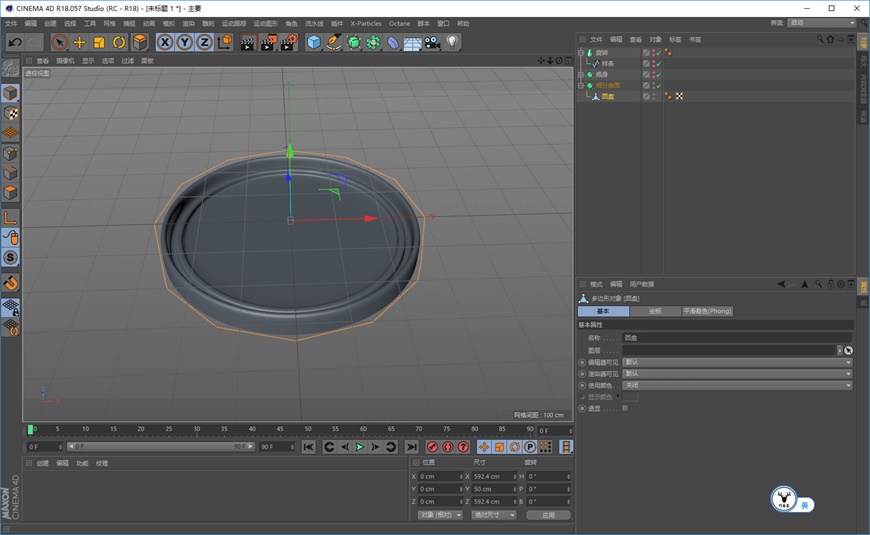870x535 pixels.
Task: Collapse the orange-named subdivision object
Action: pyautogui.click(x=581, y=85)
